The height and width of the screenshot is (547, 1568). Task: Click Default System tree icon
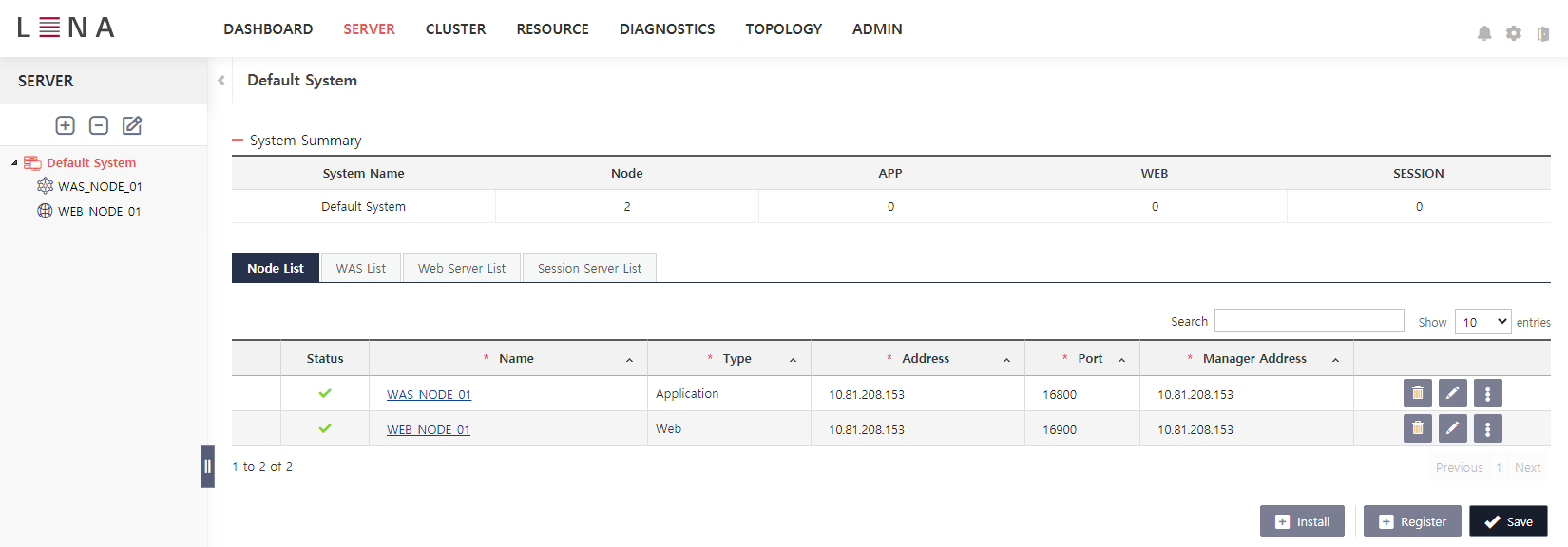click(x=32, y=162)
